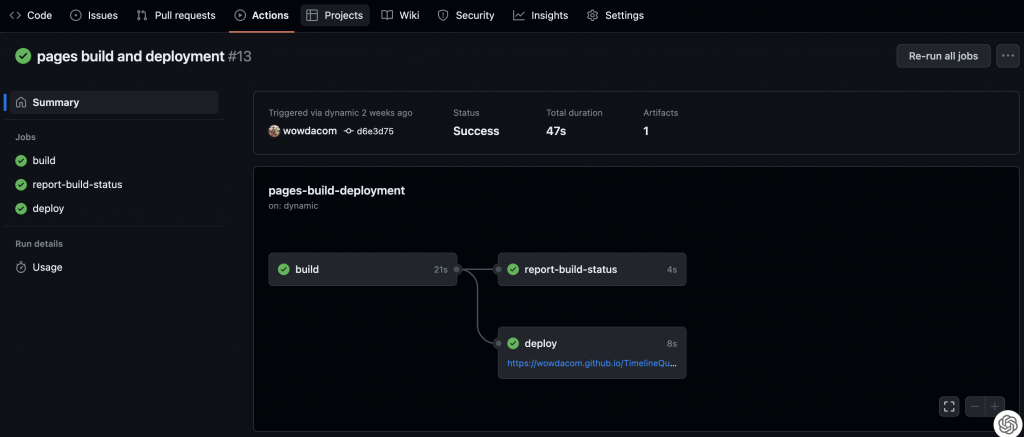This screenshot has height=437, width=1024.
Task: Select the Summary home item
Action: pos(55,102)
